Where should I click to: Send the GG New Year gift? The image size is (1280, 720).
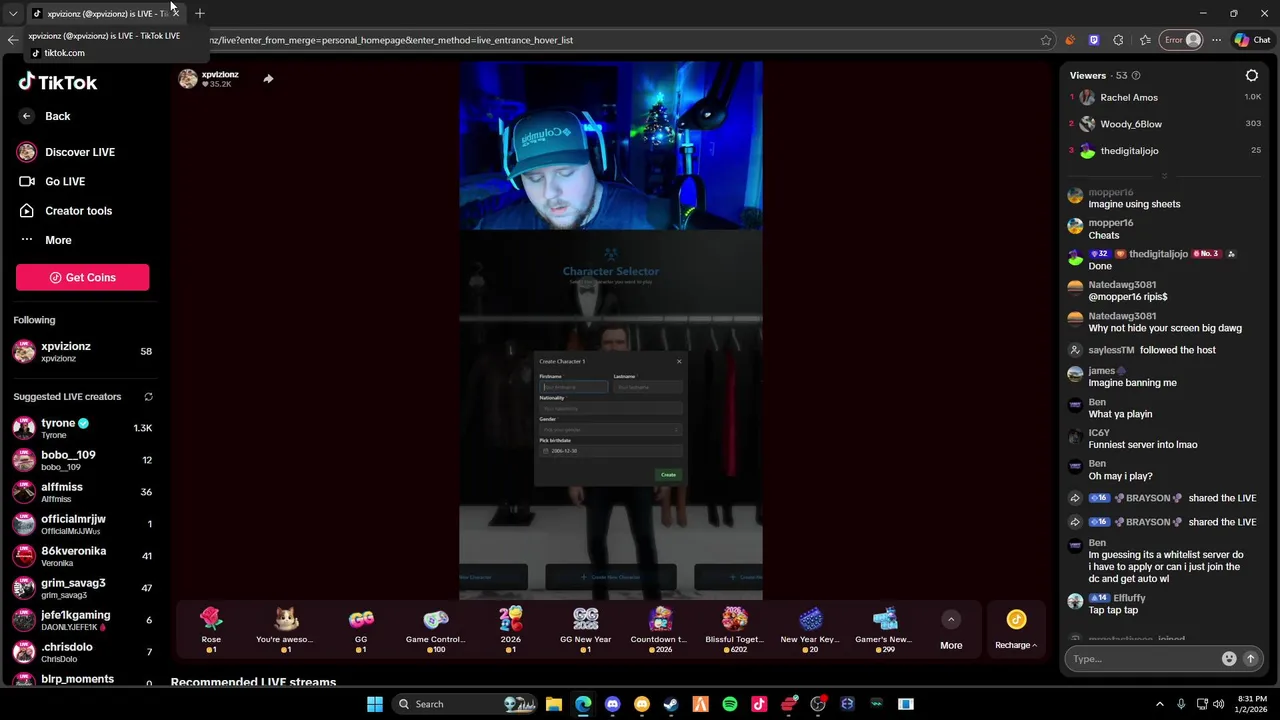(x=585, y=629)
